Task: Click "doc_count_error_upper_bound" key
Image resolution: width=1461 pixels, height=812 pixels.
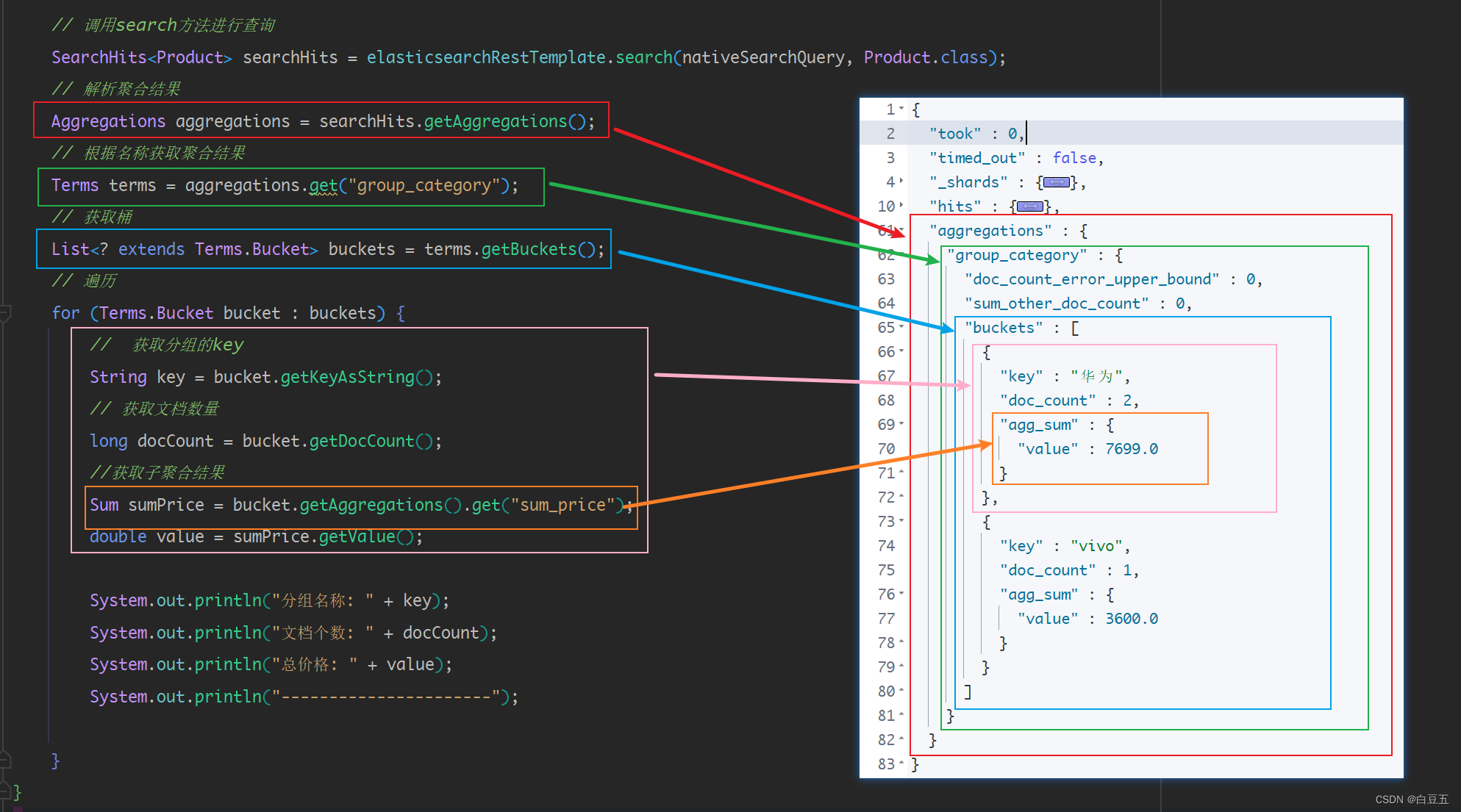Action: [1092, 279]
